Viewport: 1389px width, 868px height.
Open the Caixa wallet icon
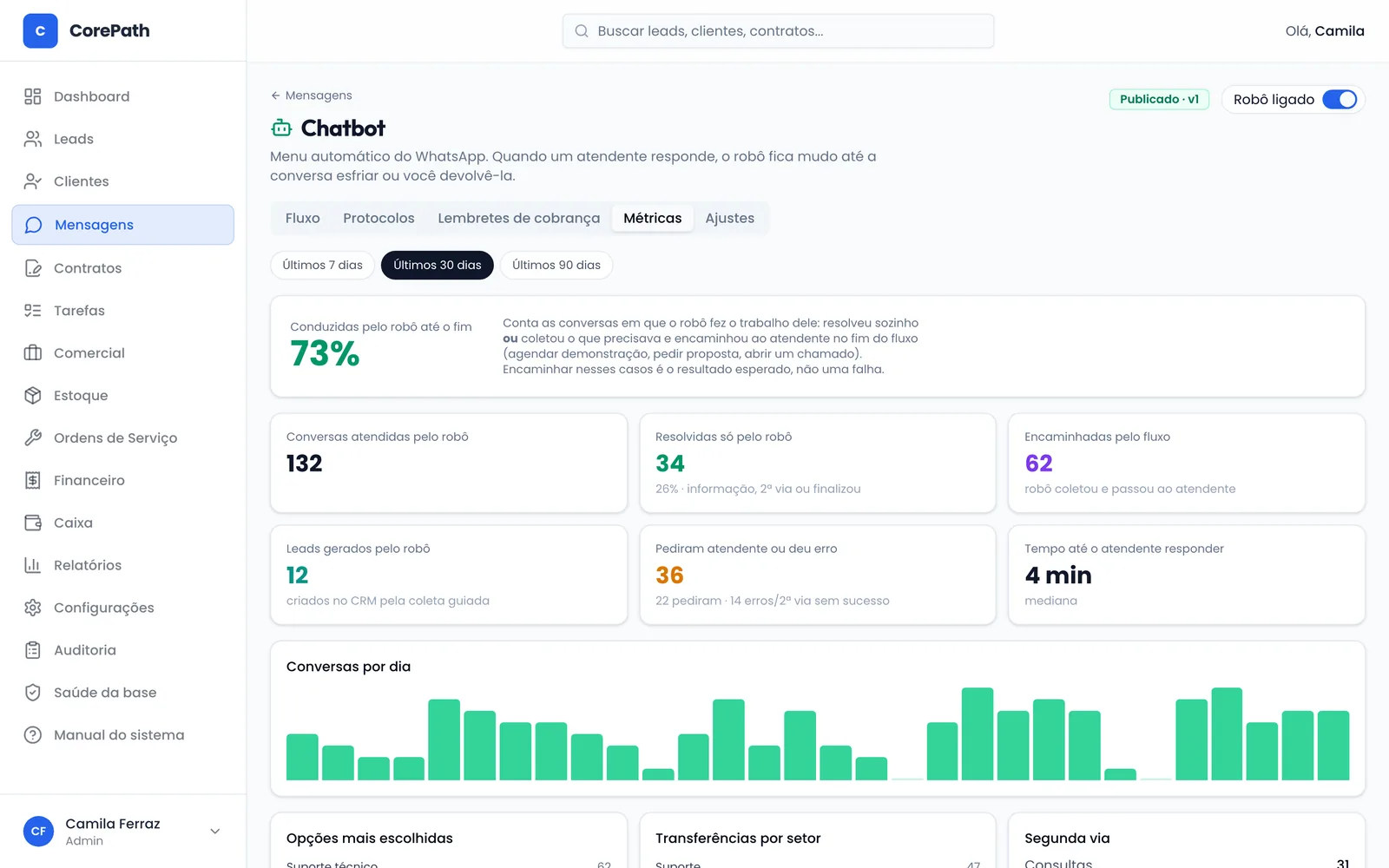33,523
